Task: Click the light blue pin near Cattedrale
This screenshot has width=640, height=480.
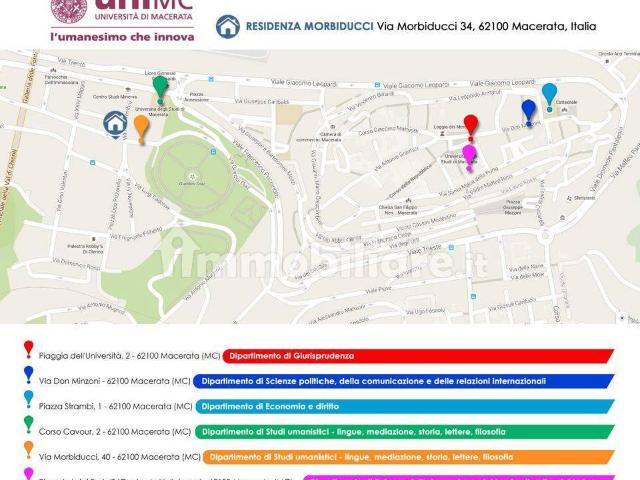Action: pos(549,98)
